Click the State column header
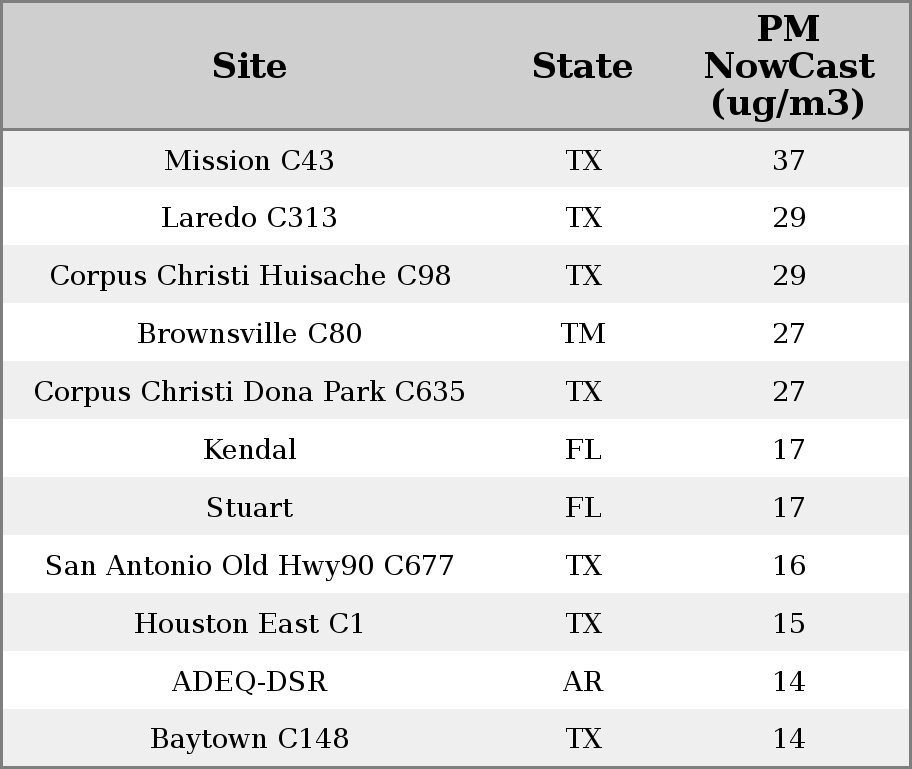Viewport: 912px width, 769px height. (582, 66)
